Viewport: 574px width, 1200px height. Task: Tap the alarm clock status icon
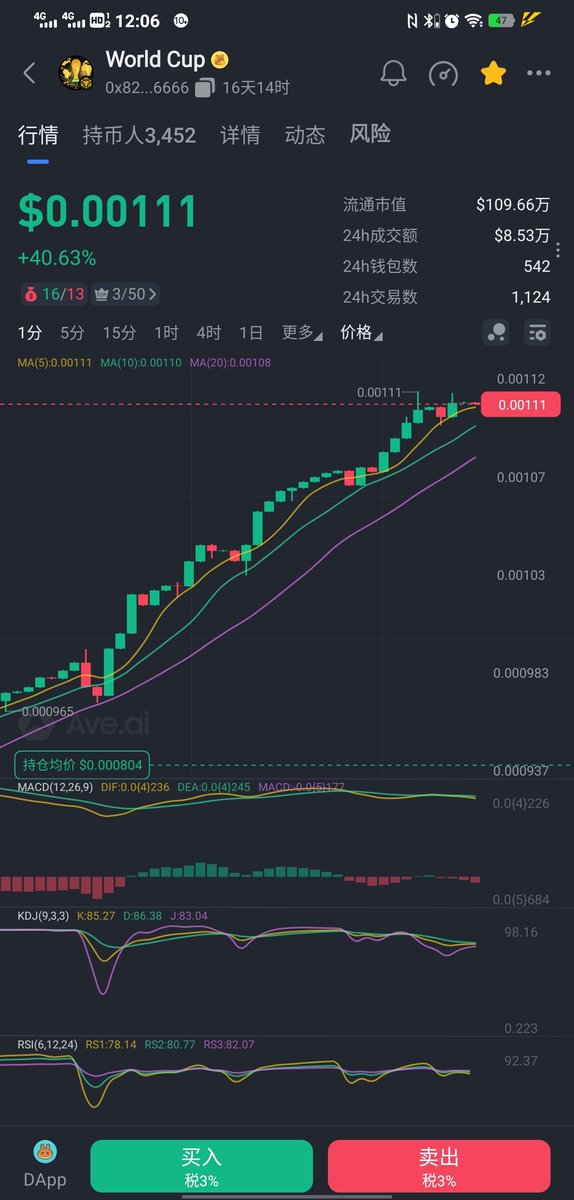[452, 20]
